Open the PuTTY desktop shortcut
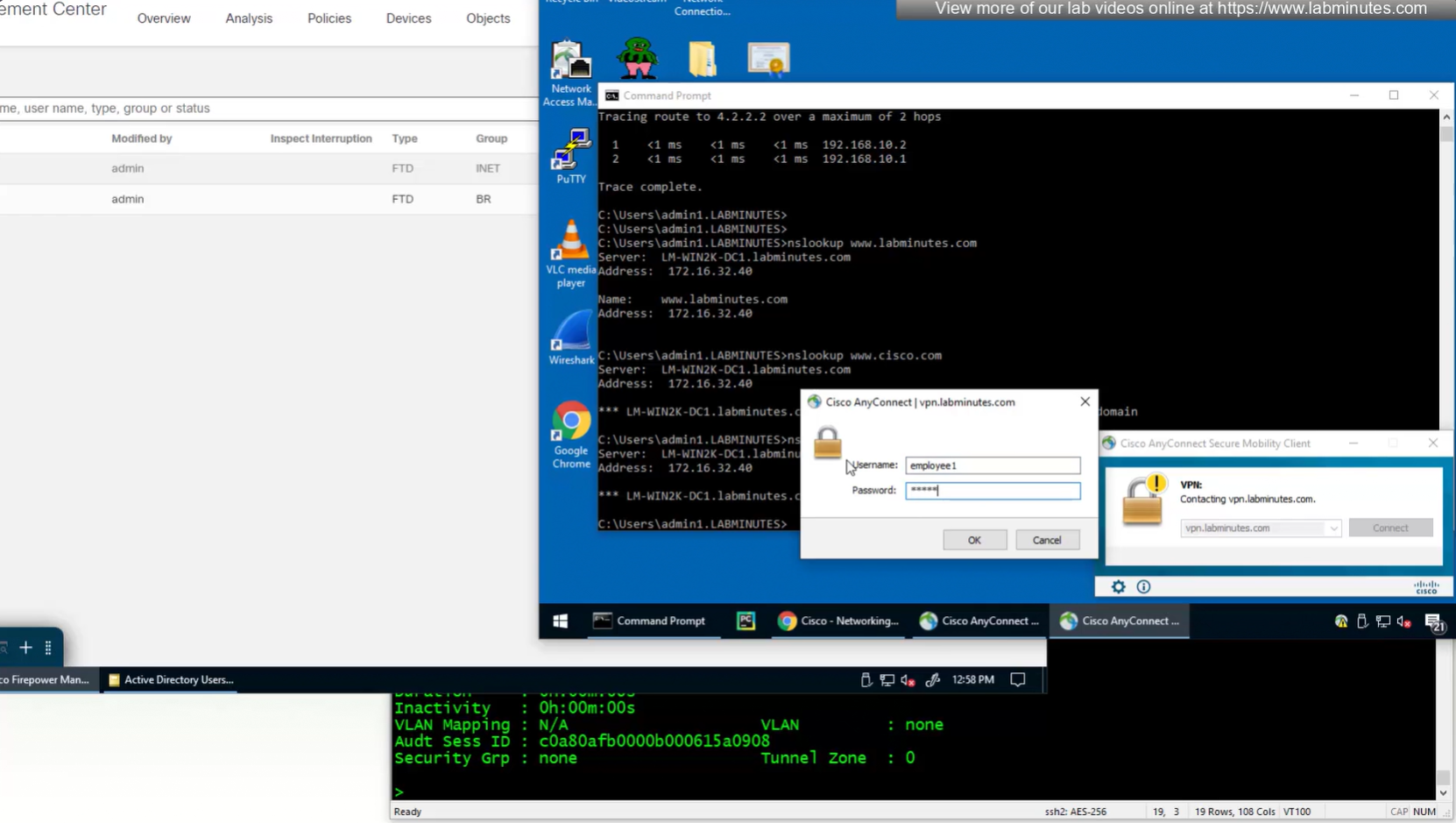The height and width of the screenshot is (823, 1456). 570,155
